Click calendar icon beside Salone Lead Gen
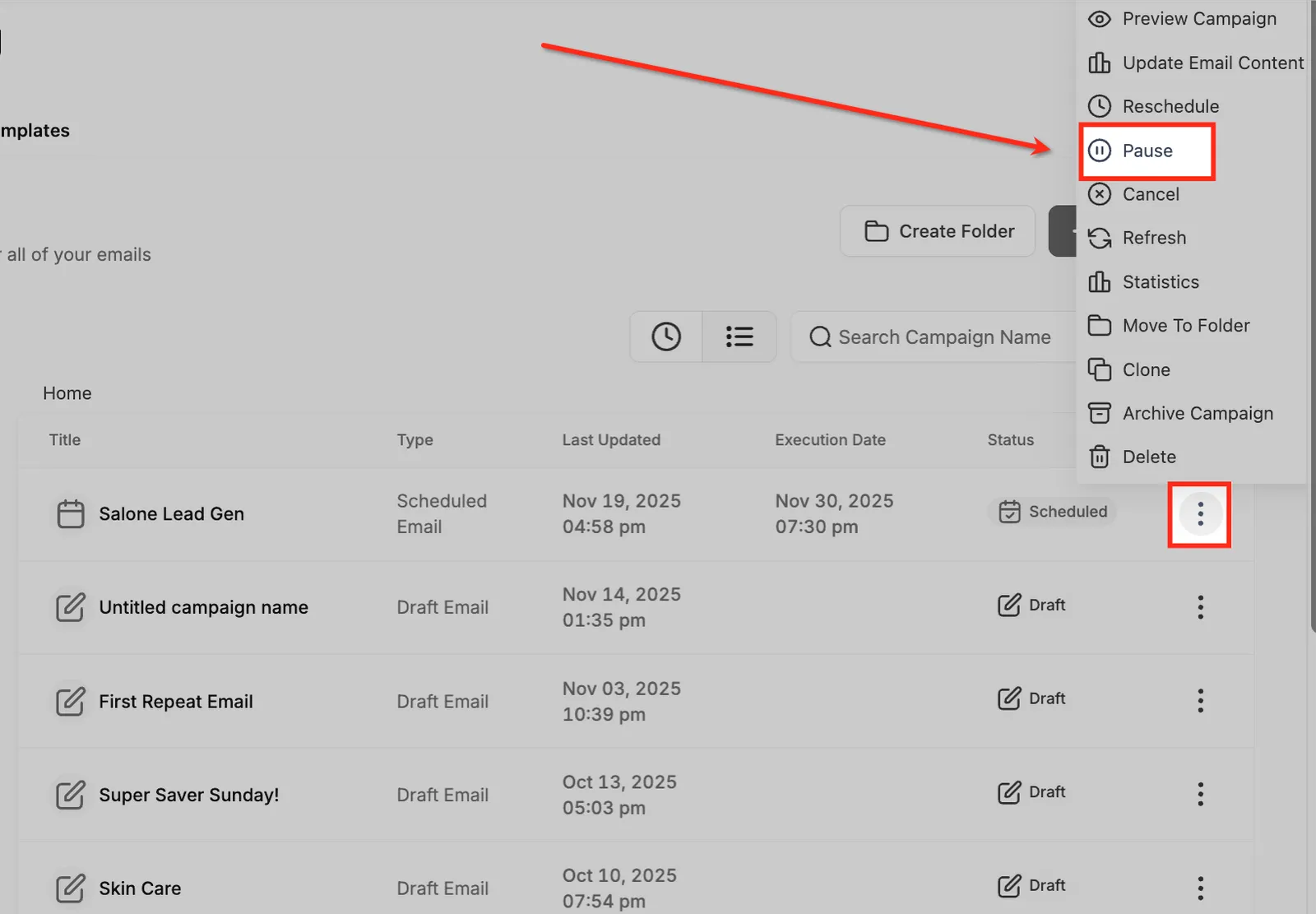This screenshot has width=1316, height=914. (70, 514)
